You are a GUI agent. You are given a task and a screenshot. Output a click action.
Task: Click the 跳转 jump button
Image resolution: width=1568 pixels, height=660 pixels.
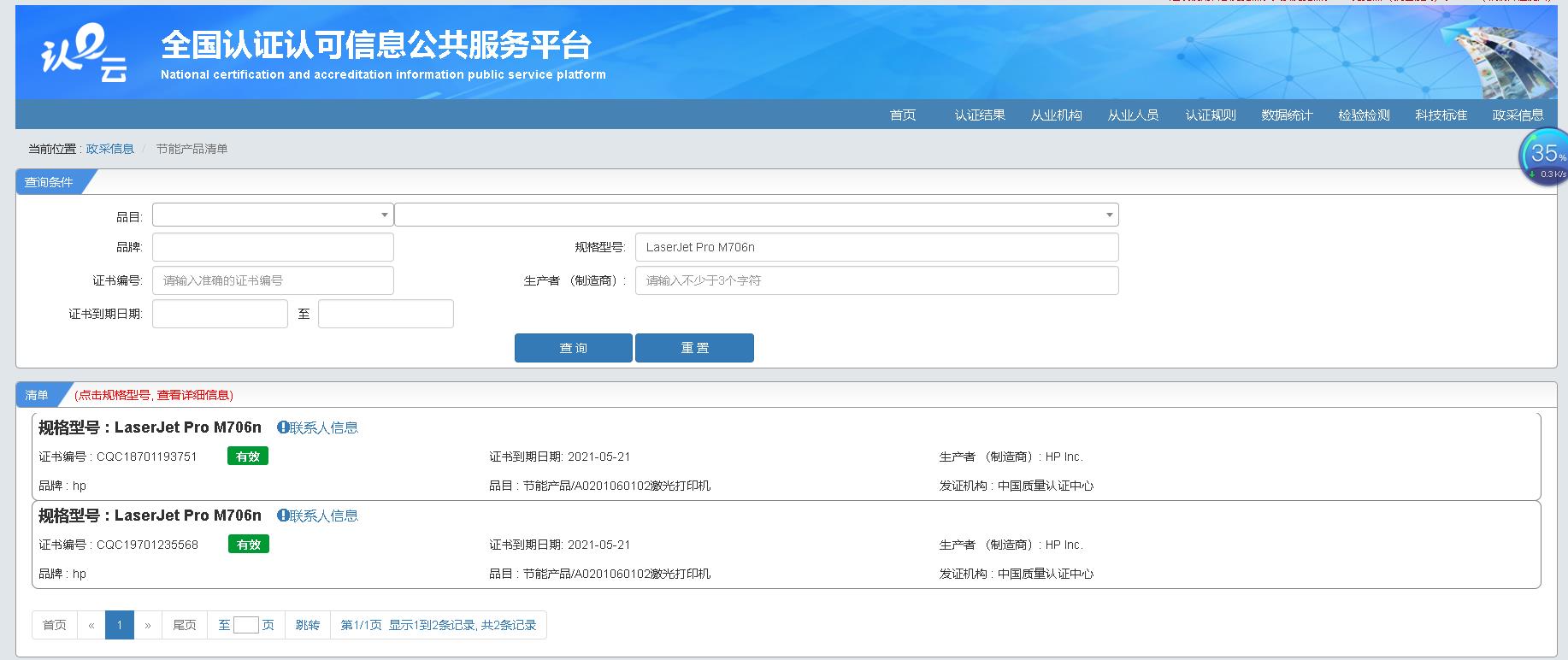(x=308, y=625)
